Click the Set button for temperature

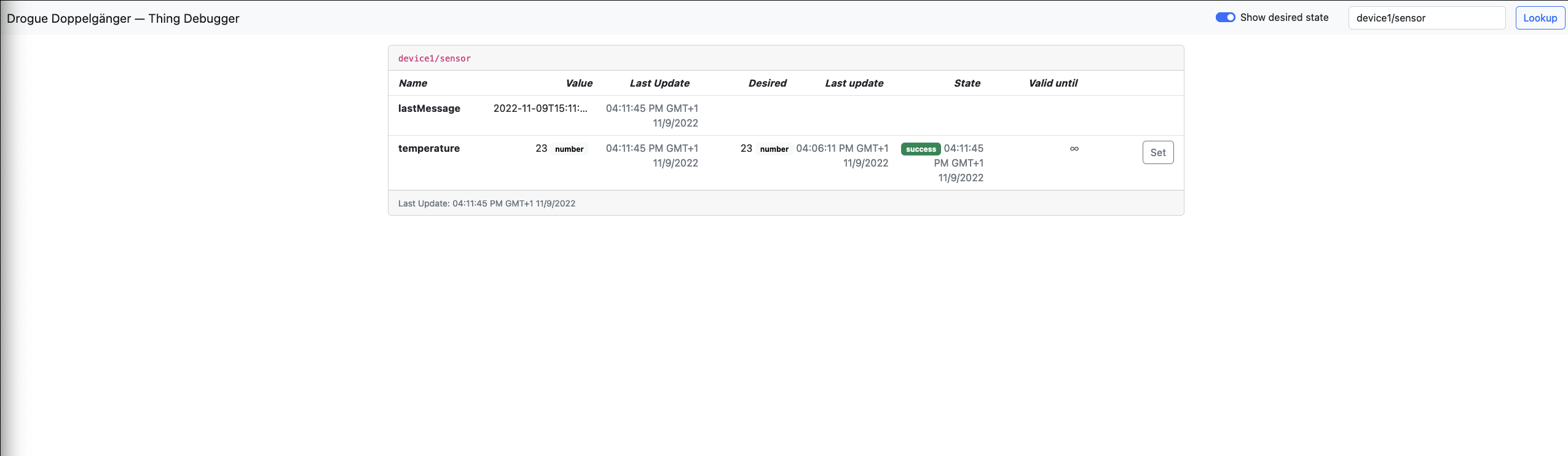tap(1158, 152)
